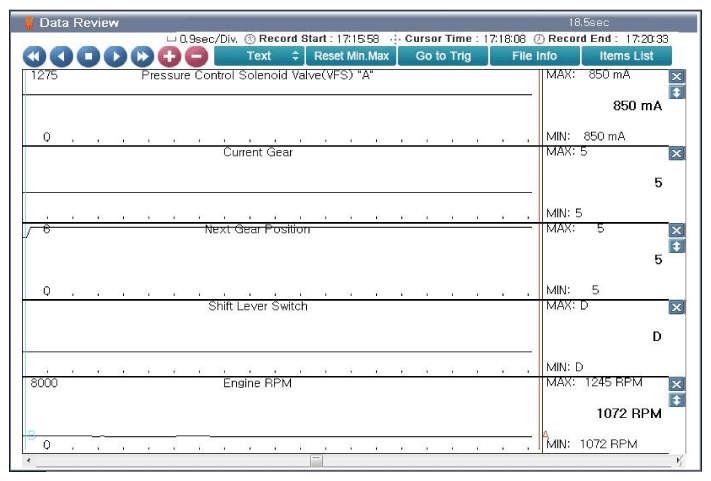The image size is (711, 481).
Task: Click the cyan marker B in Engine RPM
Action: (31, 435)
